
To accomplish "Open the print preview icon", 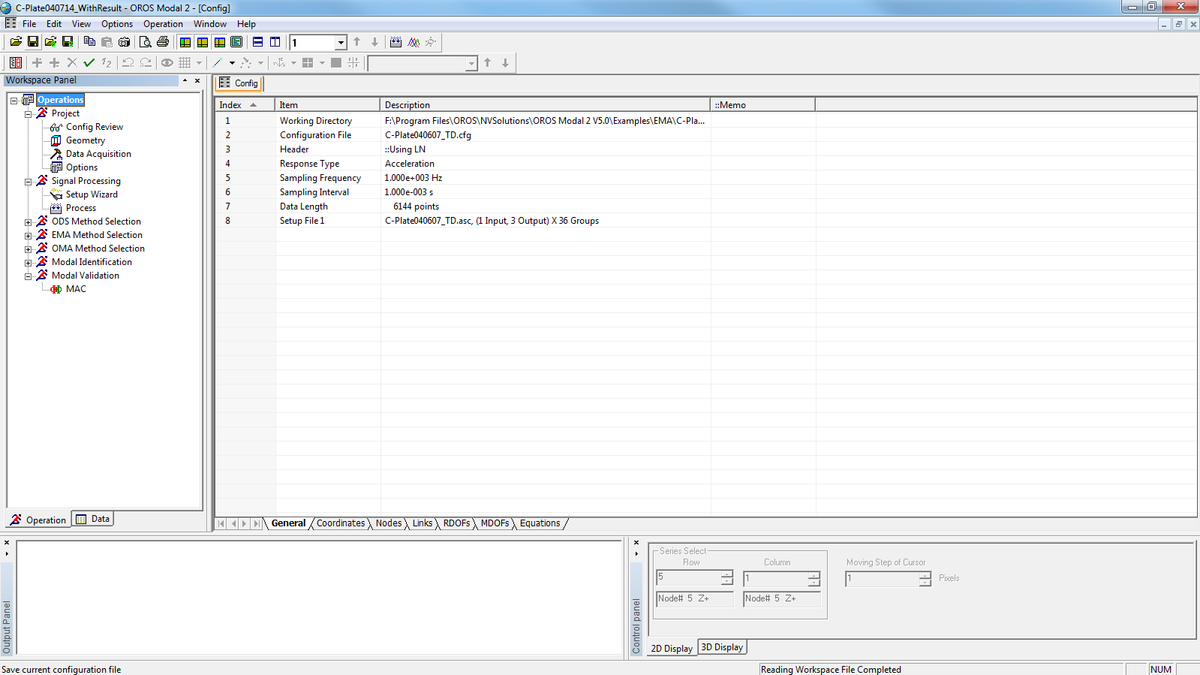I will 146,43.
